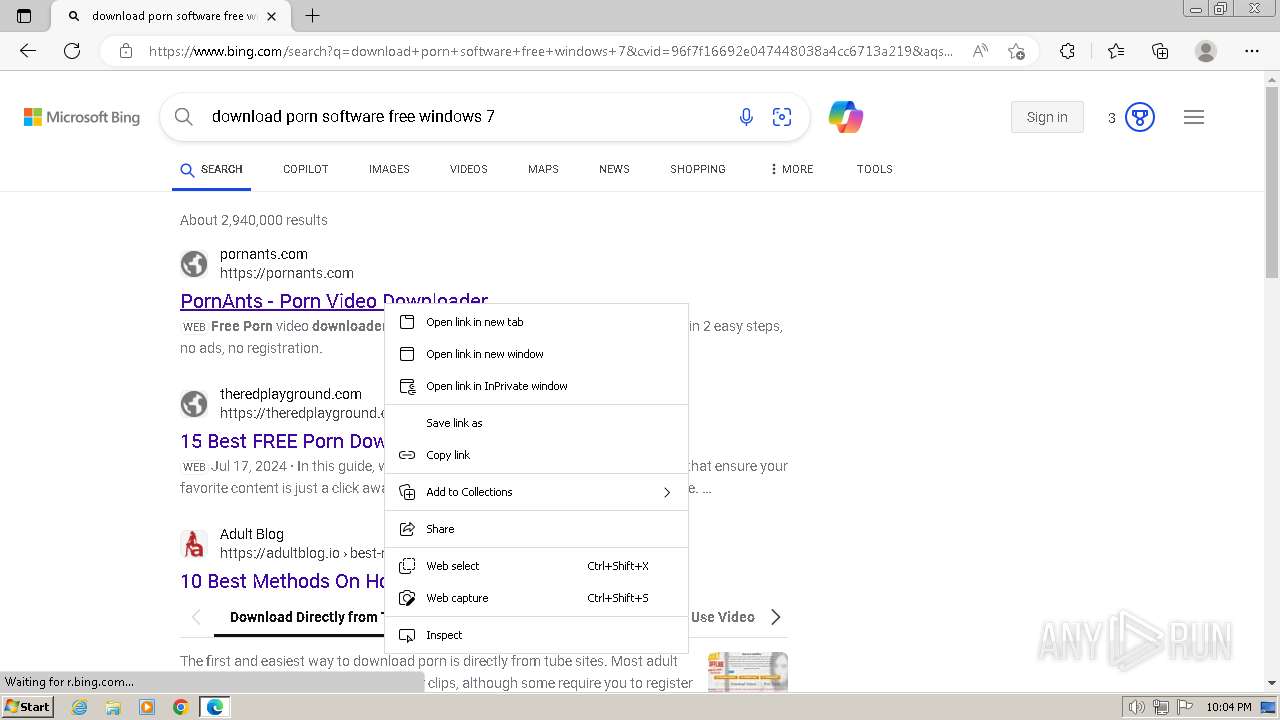Choose Share from context menu
The image size is (1280, 720).
click(536, 529)
